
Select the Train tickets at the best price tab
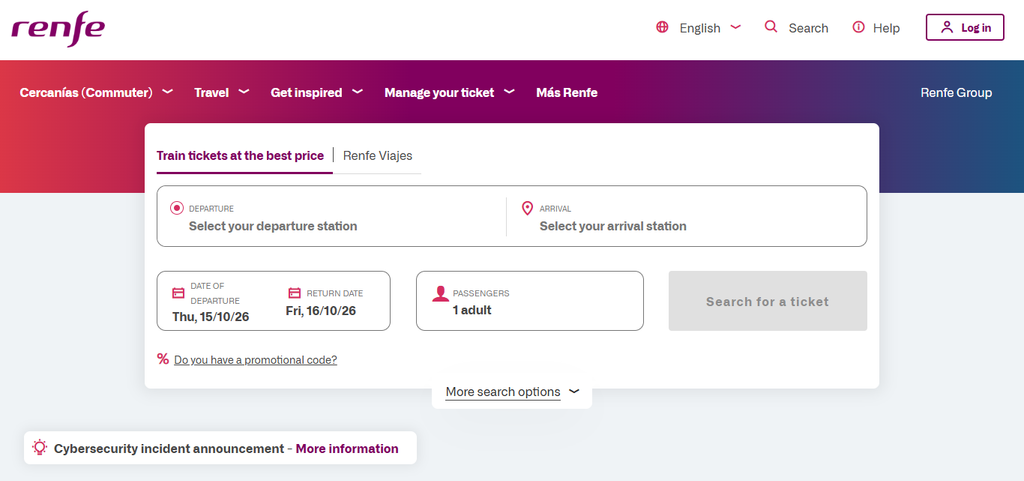click(240, 156)
